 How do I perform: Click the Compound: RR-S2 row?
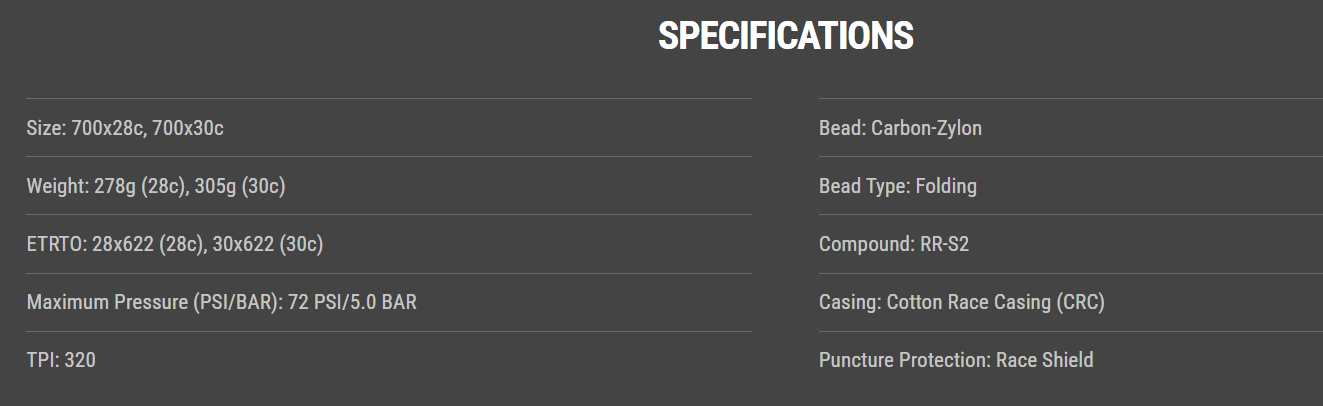click(x=893, y=244)
